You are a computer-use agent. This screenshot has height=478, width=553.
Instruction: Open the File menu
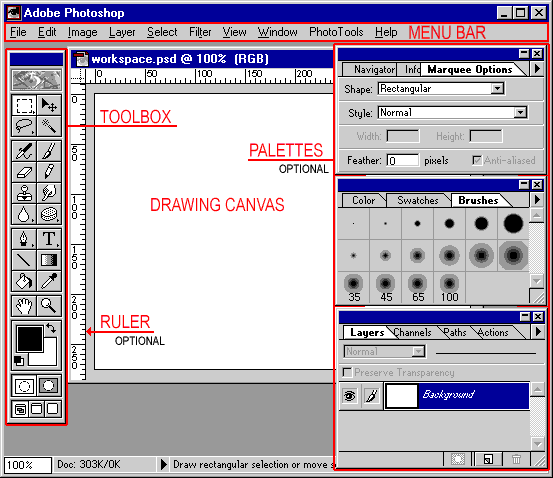coord(18,32)
